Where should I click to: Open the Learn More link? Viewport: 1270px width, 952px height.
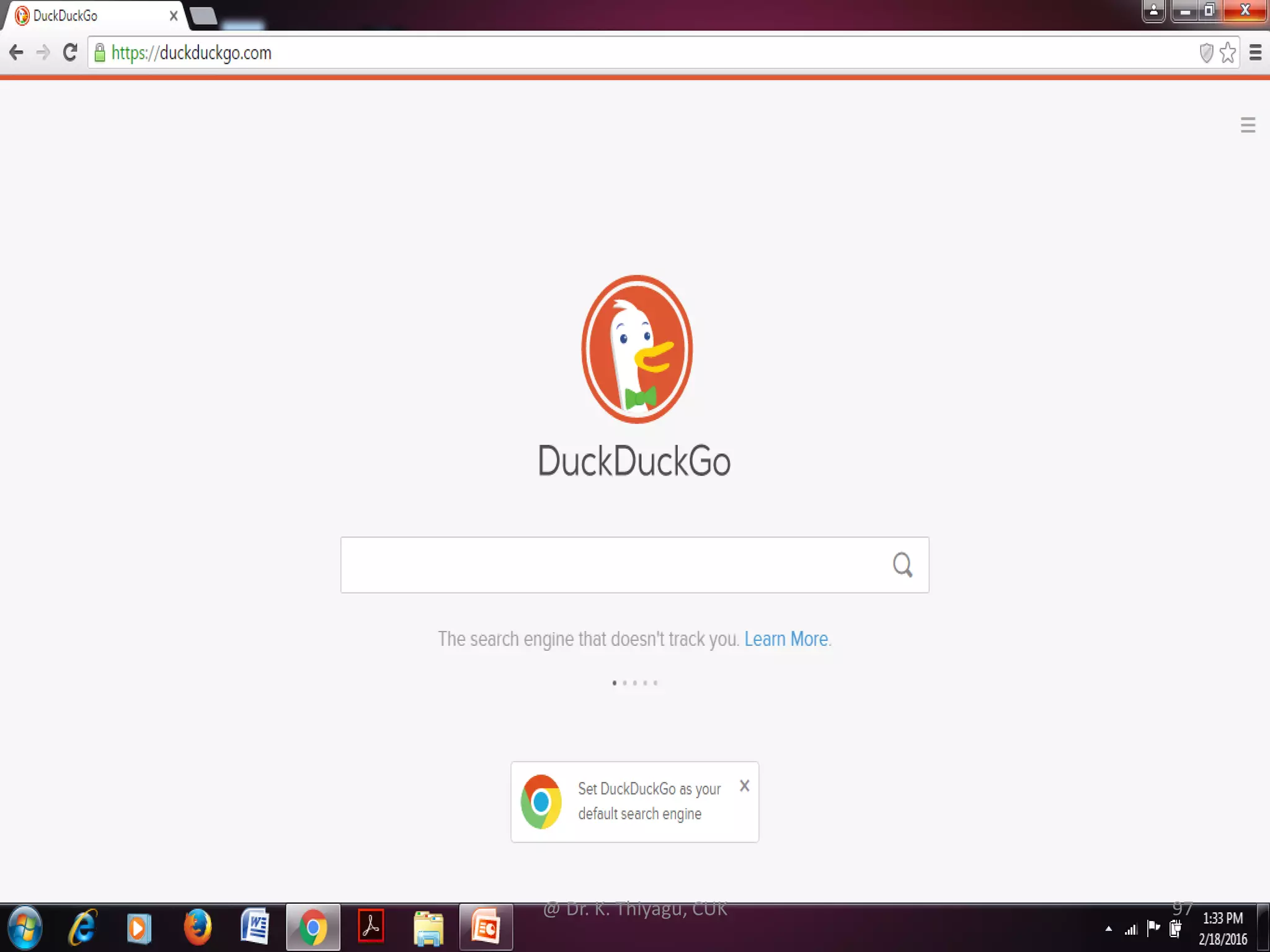tap(786, 639)
